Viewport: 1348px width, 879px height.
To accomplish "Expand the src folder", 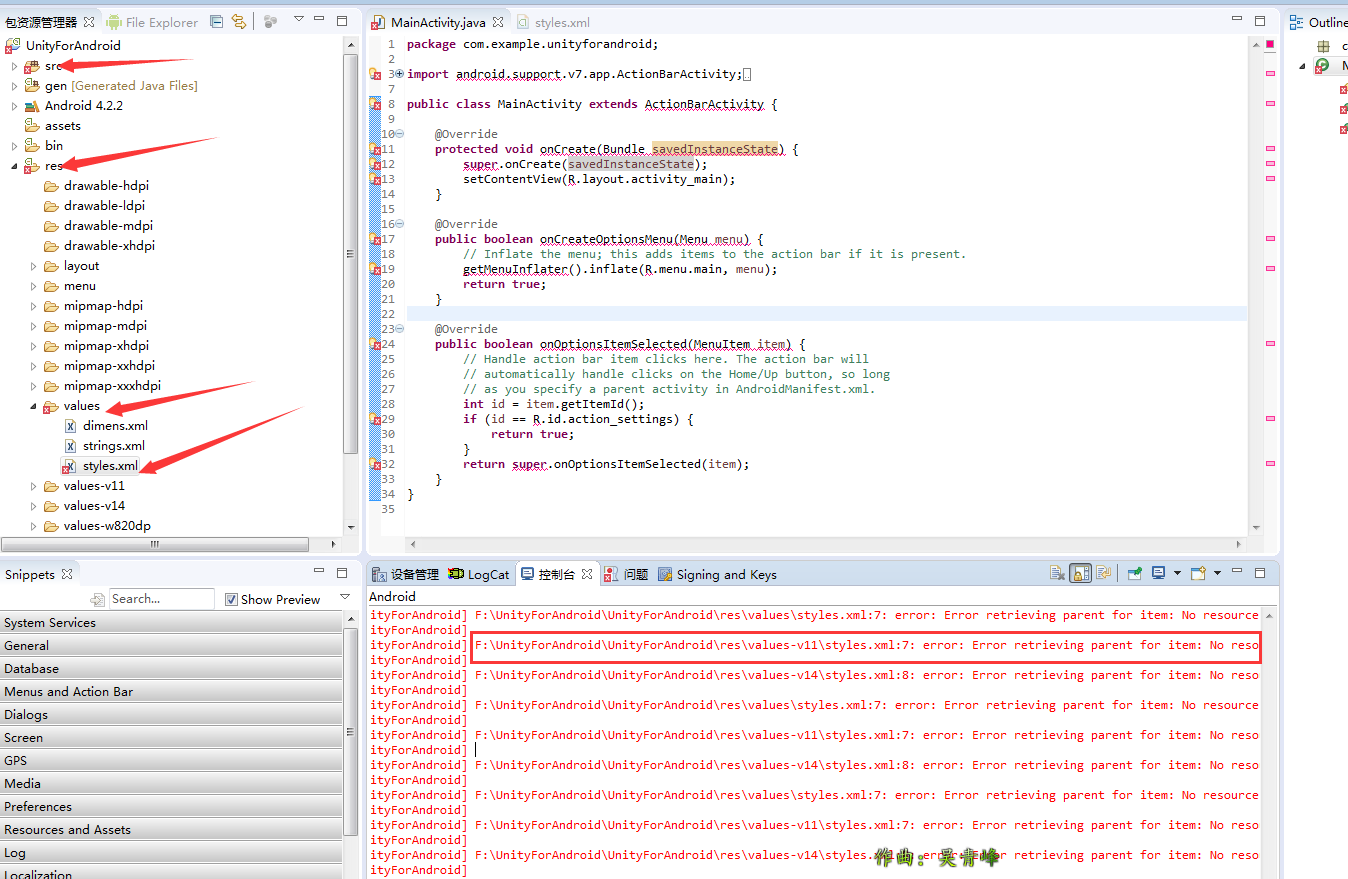I will point(14,66).
